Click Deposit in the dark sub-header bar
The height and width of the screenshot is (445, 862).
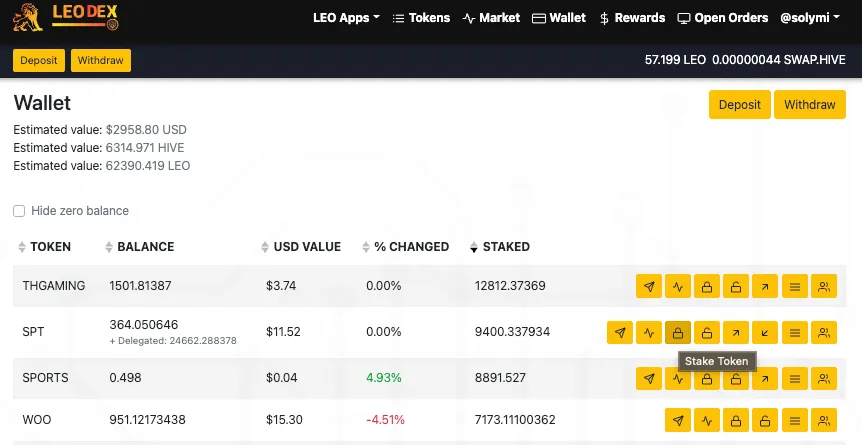(x=38, y=61)
